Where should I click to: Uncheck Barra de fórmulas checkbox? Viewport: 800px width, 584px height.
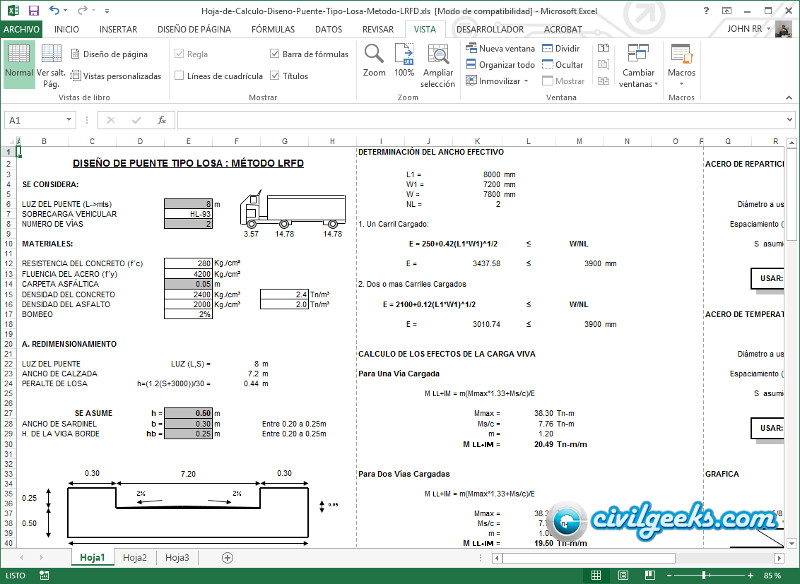pyautogui.click(x=275, y=54)
